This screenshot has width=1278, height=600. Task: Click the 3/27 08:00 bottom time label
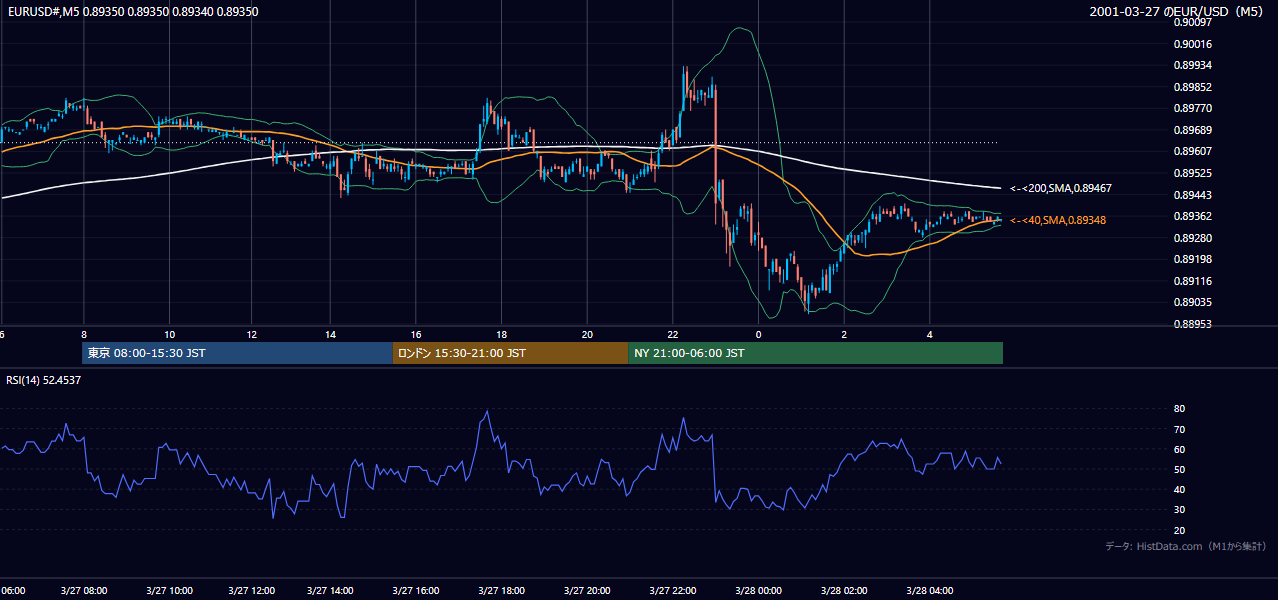84,591
